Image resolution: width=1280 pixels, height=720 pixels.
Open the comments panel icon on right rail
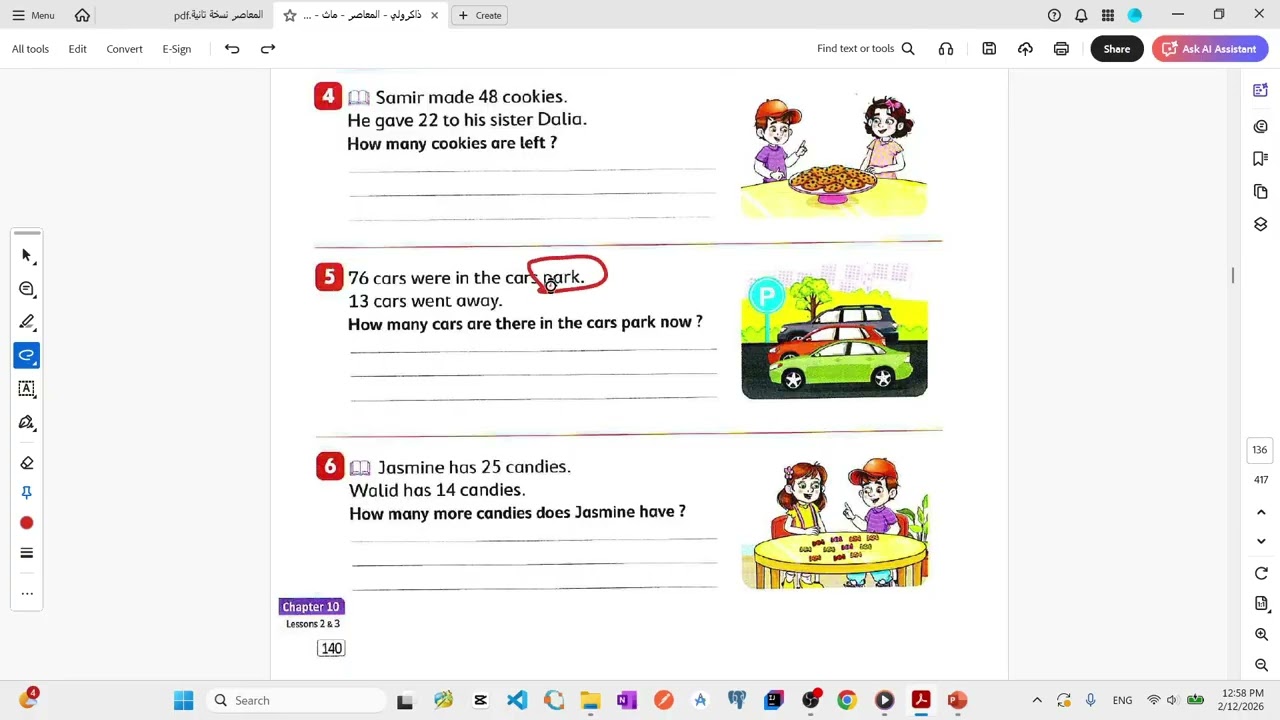pyautogui.click(x=1261, y=127)
